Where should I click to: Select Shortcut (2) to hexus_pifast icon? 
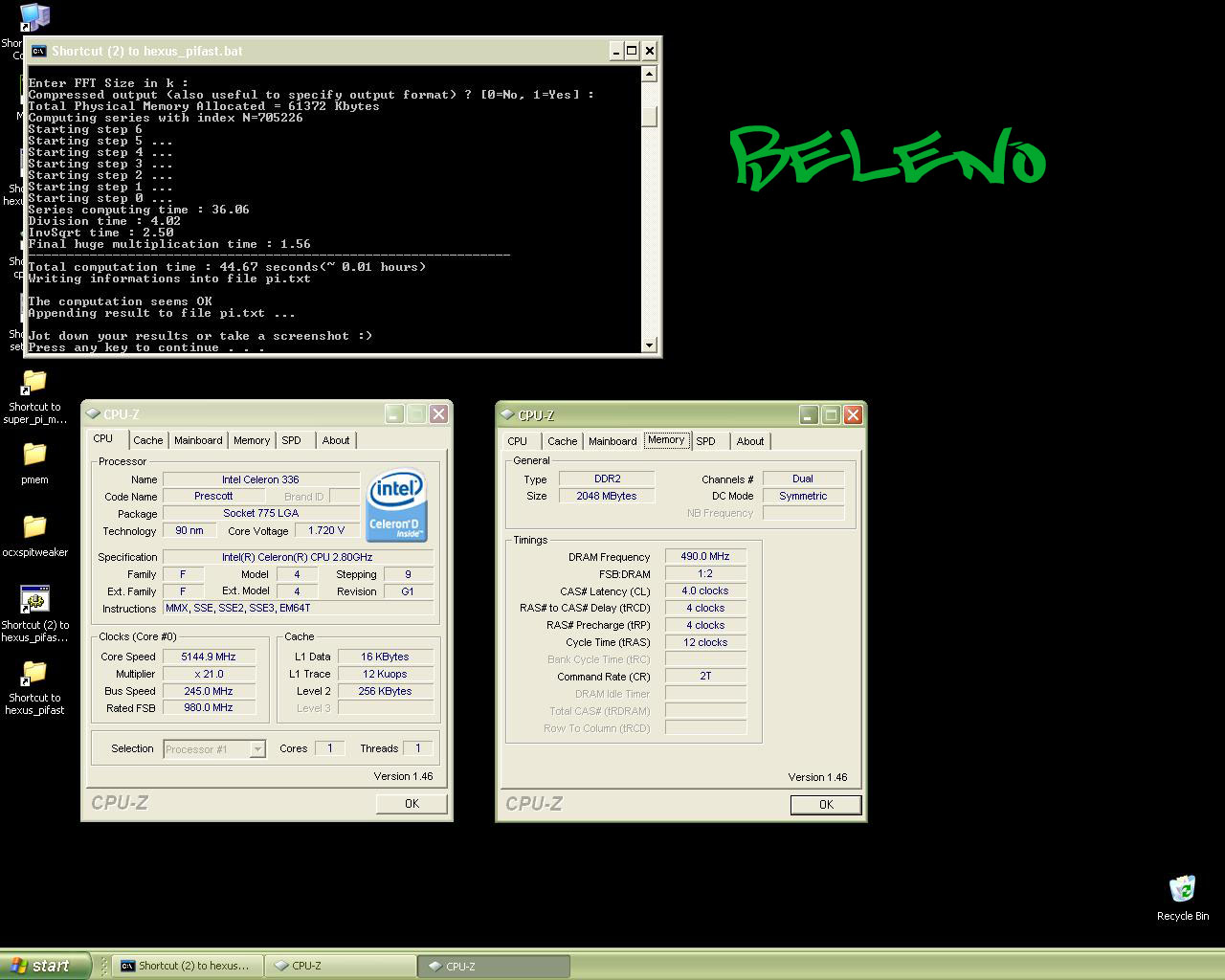[34, 600]
